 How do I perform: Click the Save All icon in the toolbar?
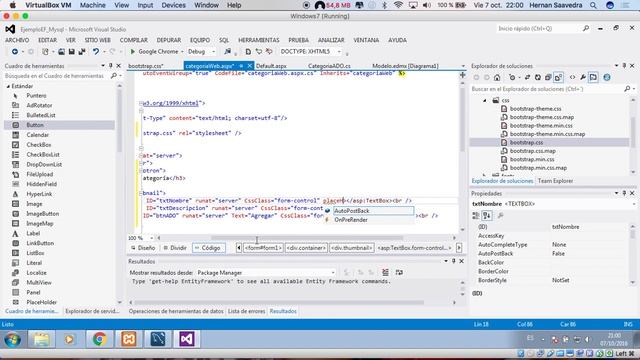pos(82,52)
